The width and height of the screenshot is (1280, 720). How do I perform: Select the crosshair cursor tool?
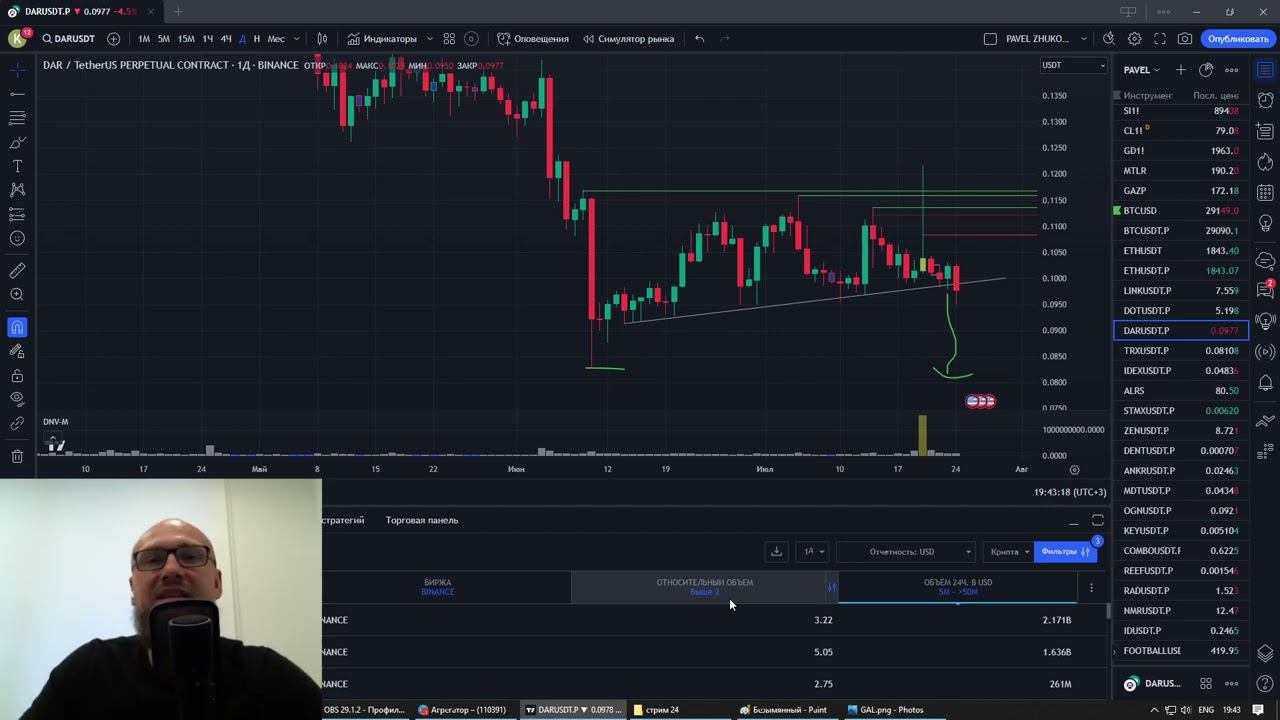(x=17, y=70)
